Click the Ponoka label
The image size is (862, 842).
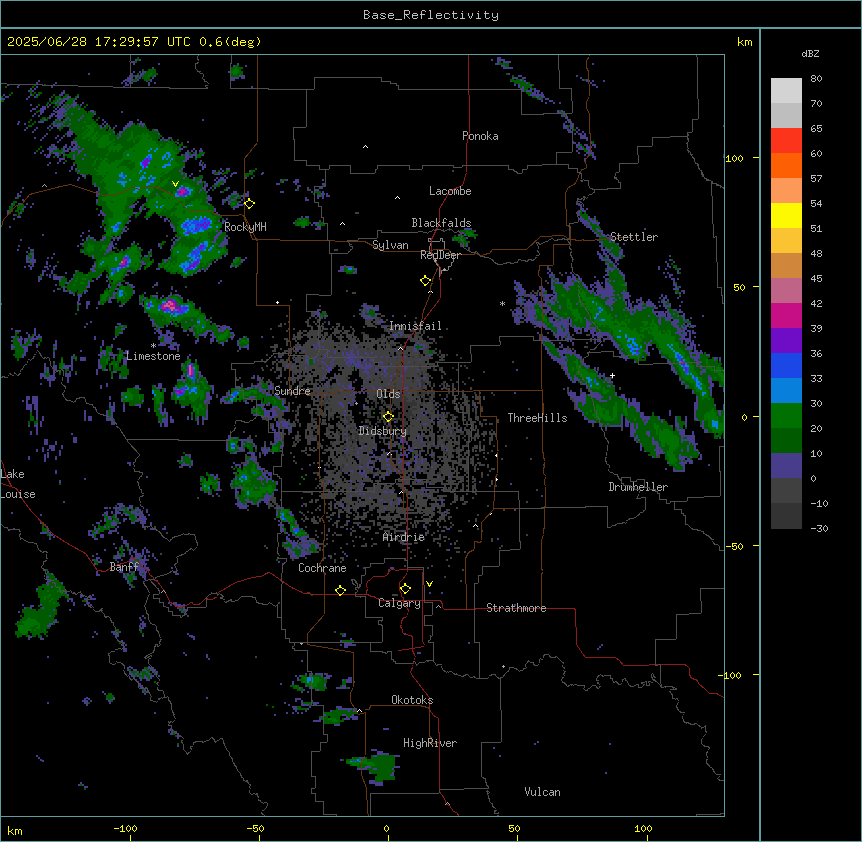coord(480,136)
